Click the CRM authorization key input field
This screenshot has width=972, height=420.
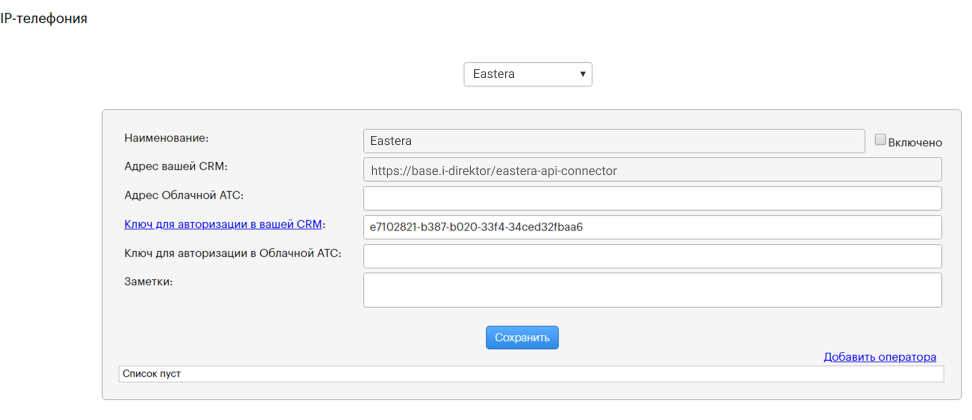(651, 227)
